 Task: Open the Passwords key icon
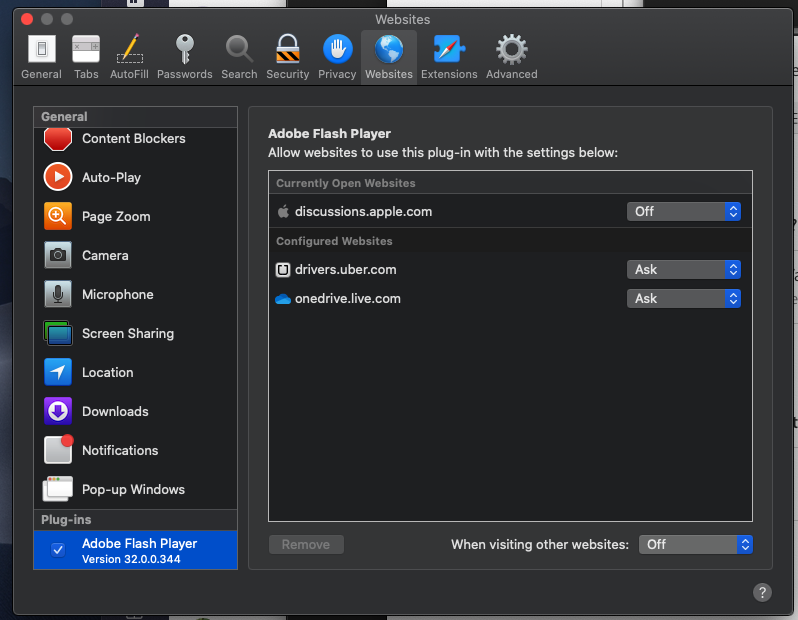pyautogui.click(x=185, y=49)
